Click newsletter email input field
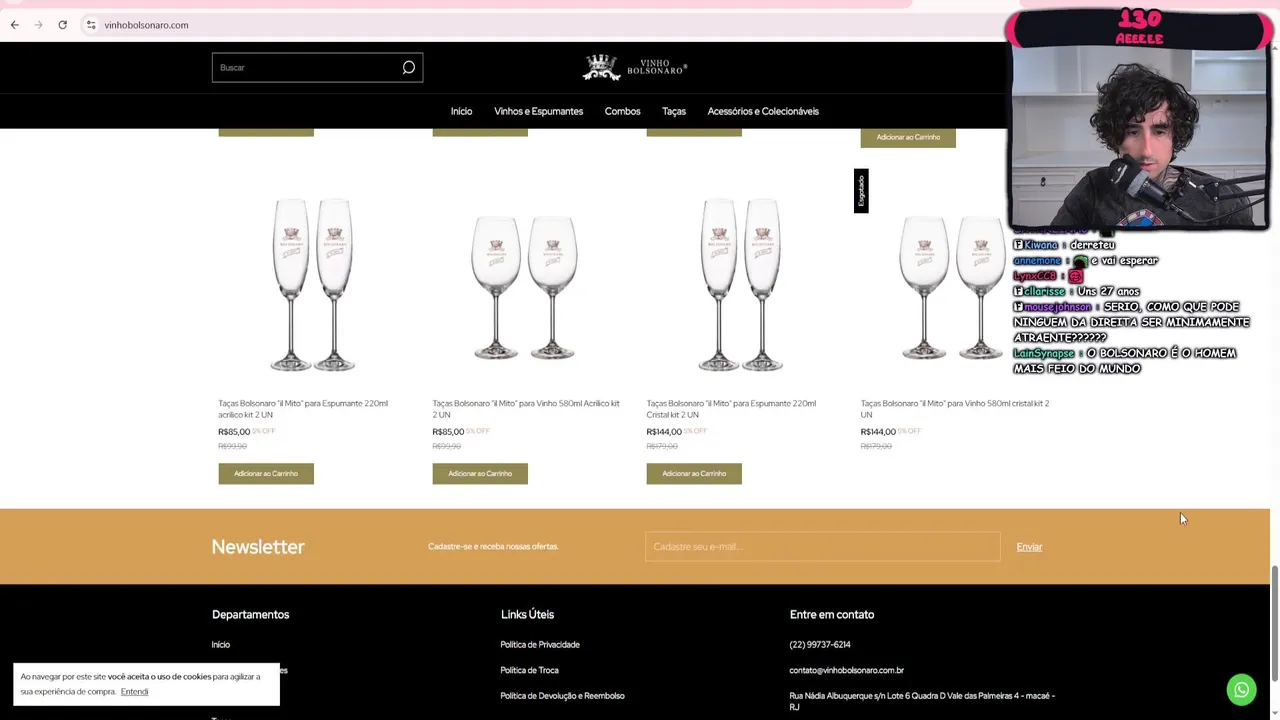Screen dimensions: 1280x720 pos(822,546)
